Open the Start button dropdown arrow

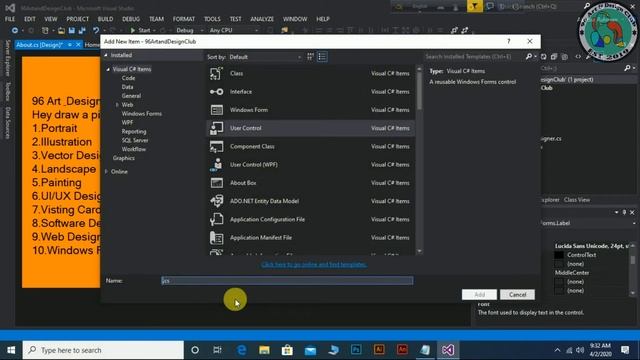pyautogui.click(x=154, y=30)
